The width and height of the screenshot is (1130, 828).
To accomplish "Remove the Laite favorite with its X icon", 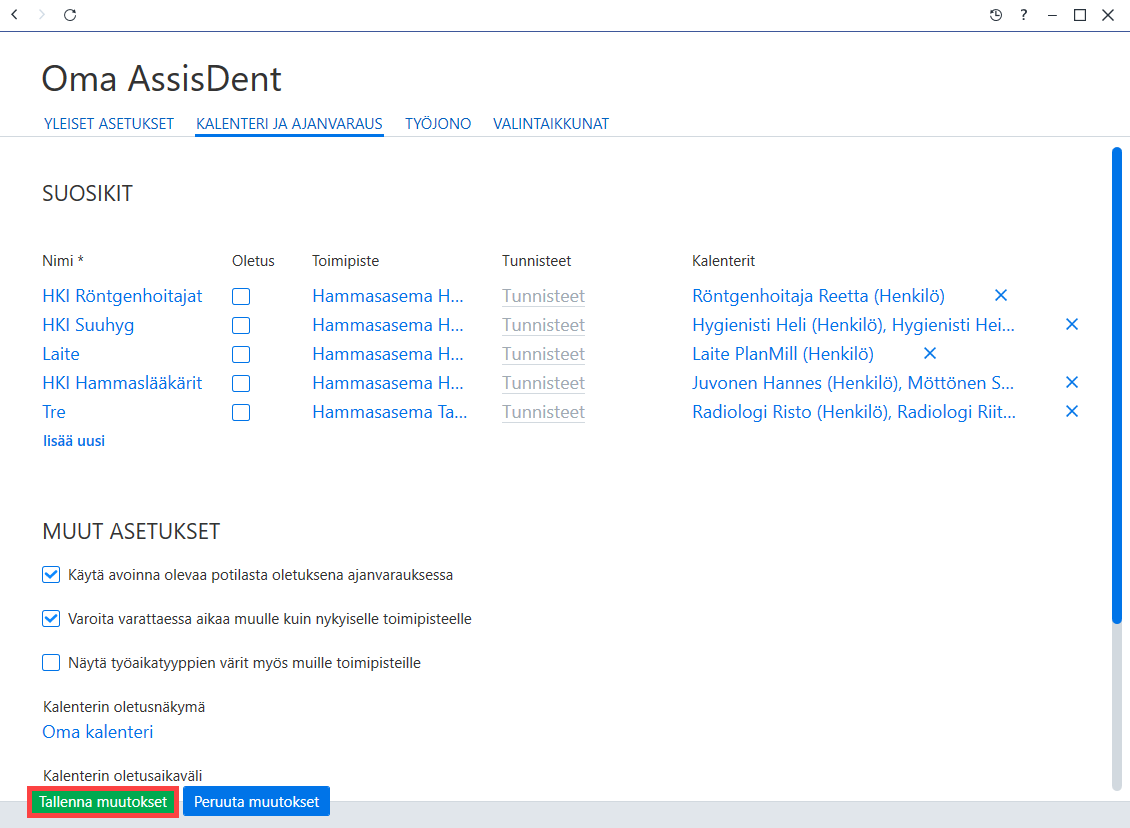I will 930,353.
